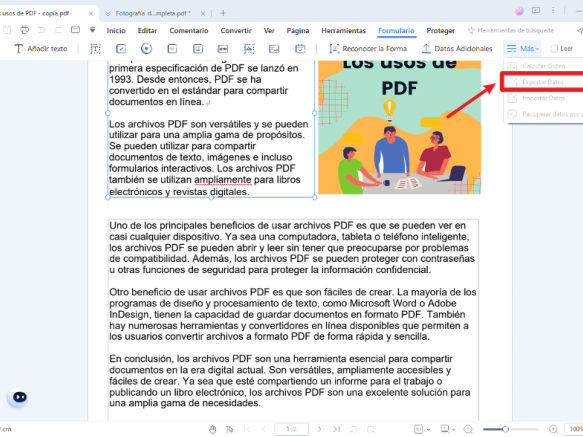This screenshot has width=583, height=437.
Task: Click the undo arrow
Action: point(41,30)
